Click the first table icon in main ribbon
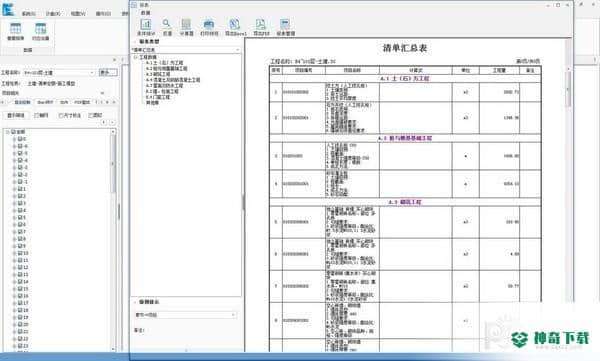Screen dimensions: 600x361 pos(16,31)
